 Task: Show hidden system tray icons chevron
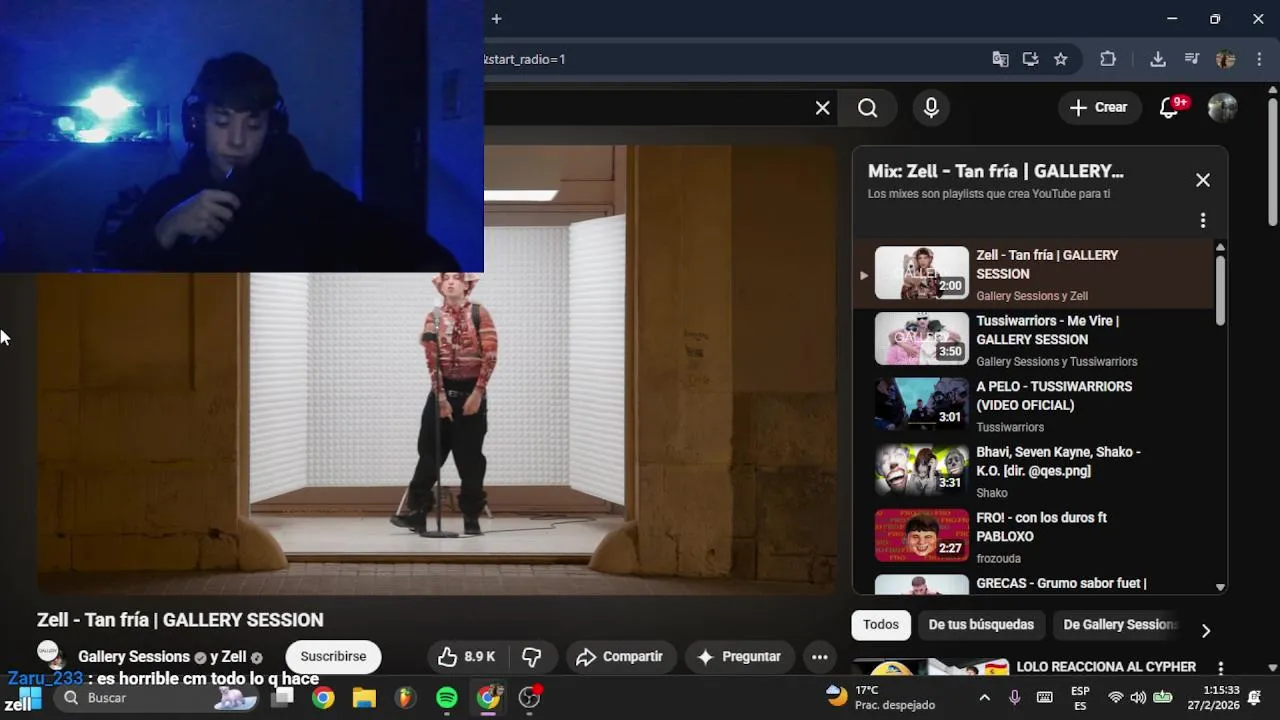(x=984, y=698)
